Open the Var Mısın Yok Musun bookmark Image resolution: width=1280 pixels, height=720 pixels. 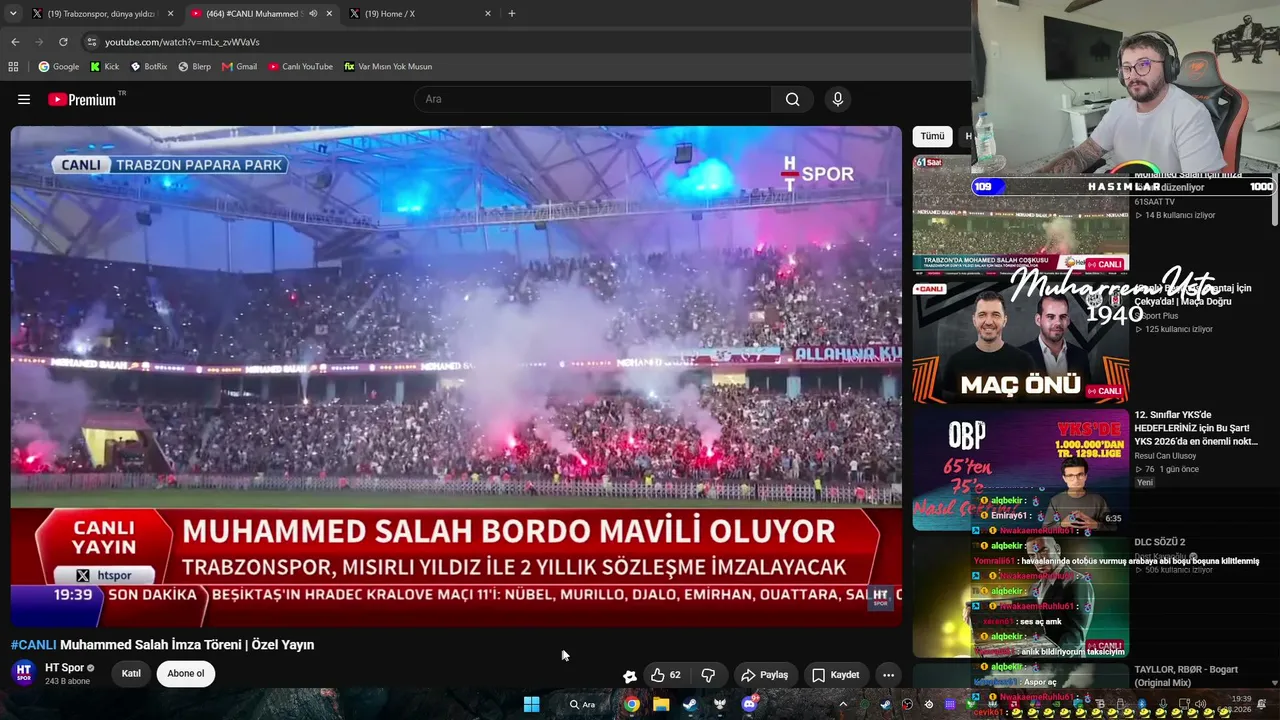[x=388, y=67]
